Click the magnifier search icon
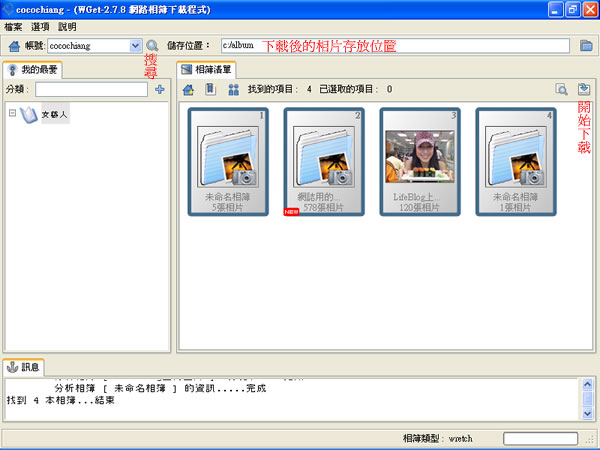Viewport: 600px width, 450px height. click(x=152, y=46)
